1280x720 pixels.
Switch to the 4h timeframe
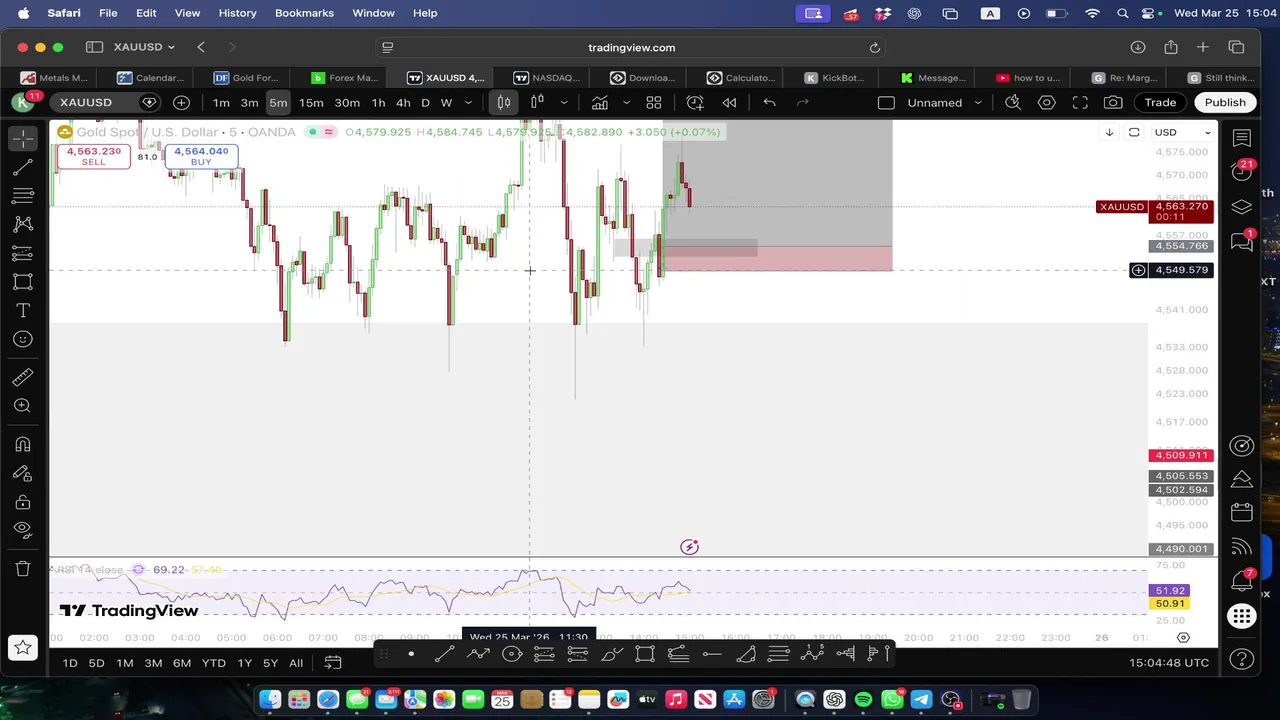point(403,102)
